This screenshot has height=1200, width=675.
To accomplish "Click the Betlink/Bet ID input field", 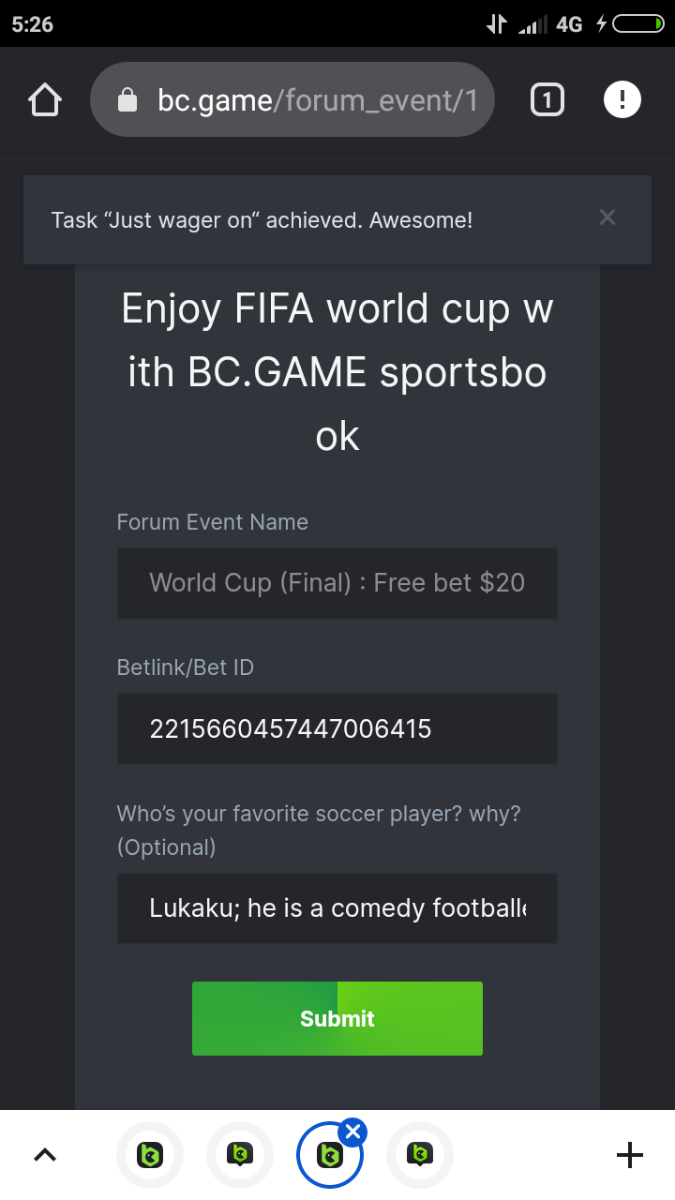I will coord(337,729).
